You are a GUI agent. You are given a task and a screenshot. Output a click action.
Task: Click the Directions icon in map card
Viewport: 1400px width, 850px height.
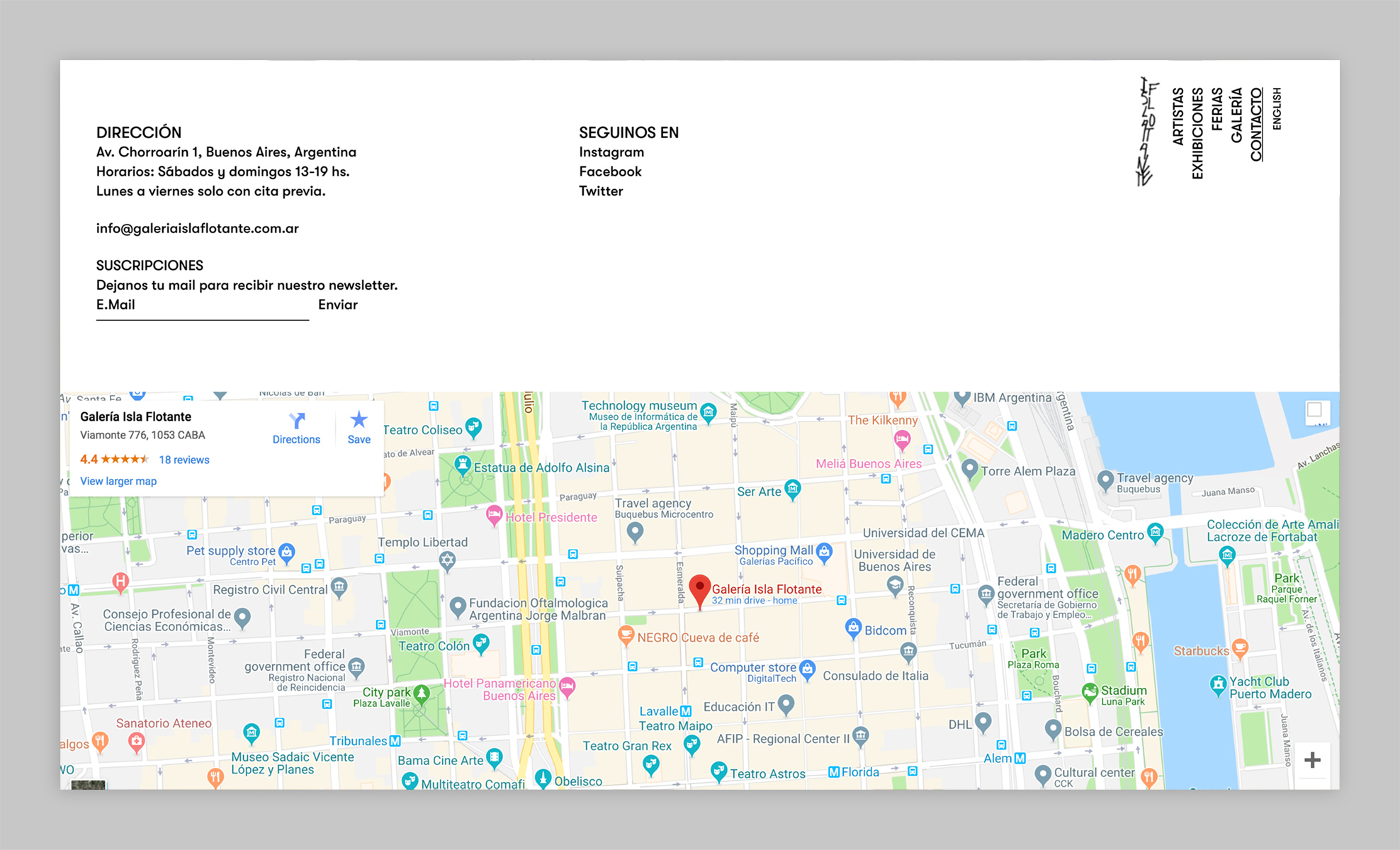click(x=297, y=421)
